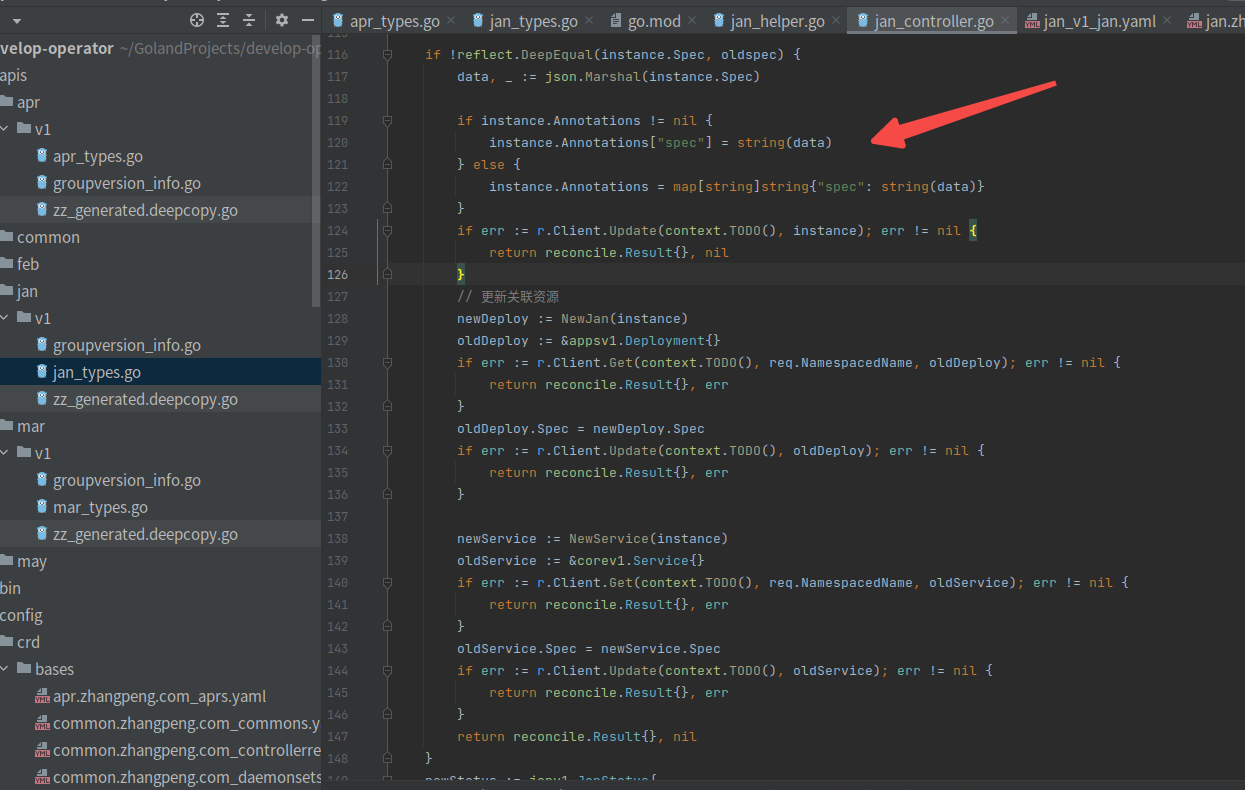Open the jan_v1_jan.yaml tab
Screen dimensions: 1245x790
(x=1098, y=21)
